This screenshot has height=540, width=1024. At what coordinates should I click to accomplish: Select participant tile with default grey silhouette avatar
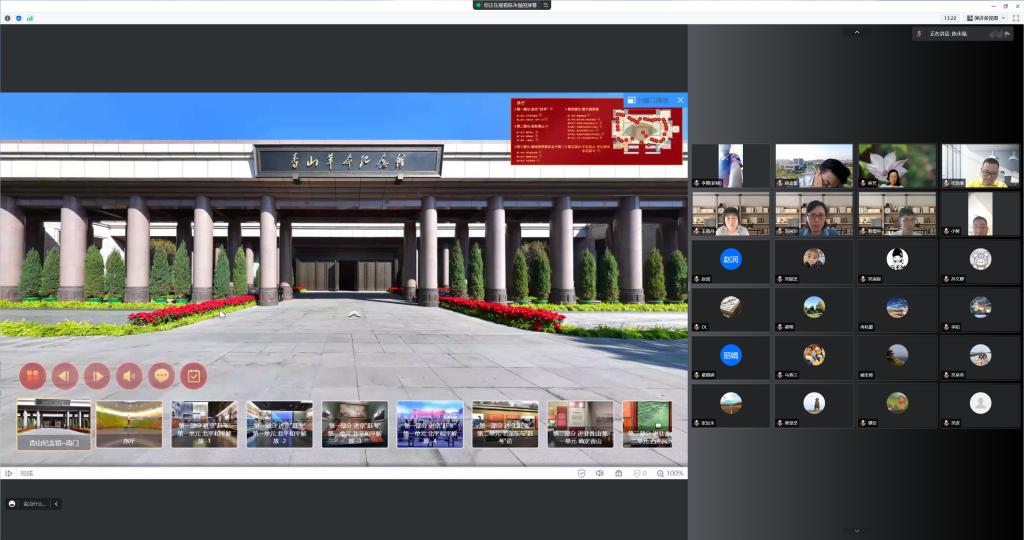980,405
